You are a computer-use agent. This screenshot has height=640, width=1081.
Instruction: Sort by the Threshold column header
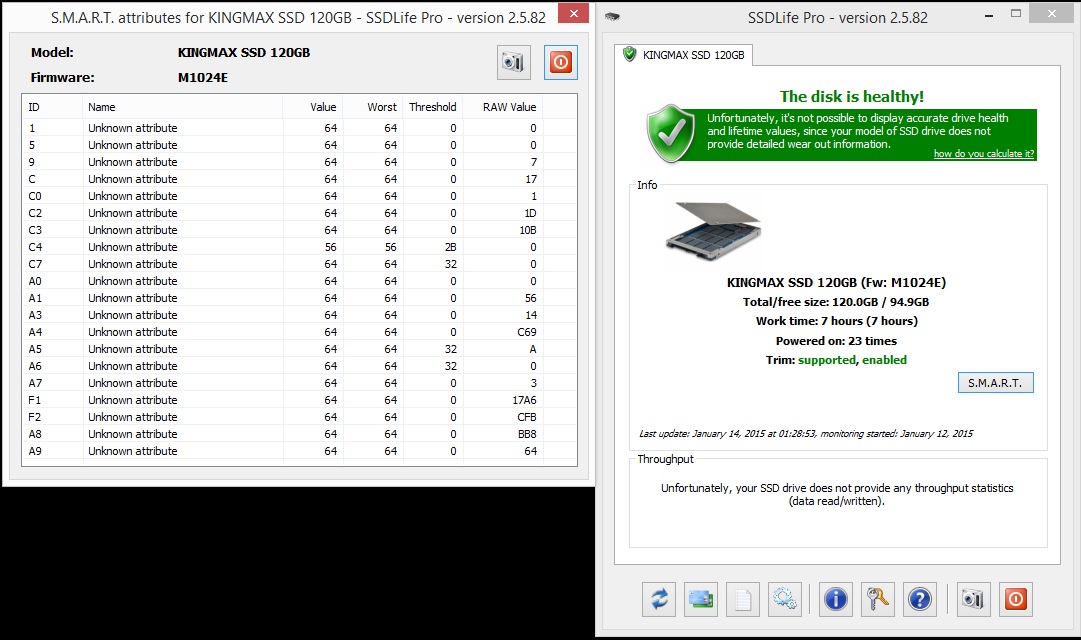(x=432, y=107)
